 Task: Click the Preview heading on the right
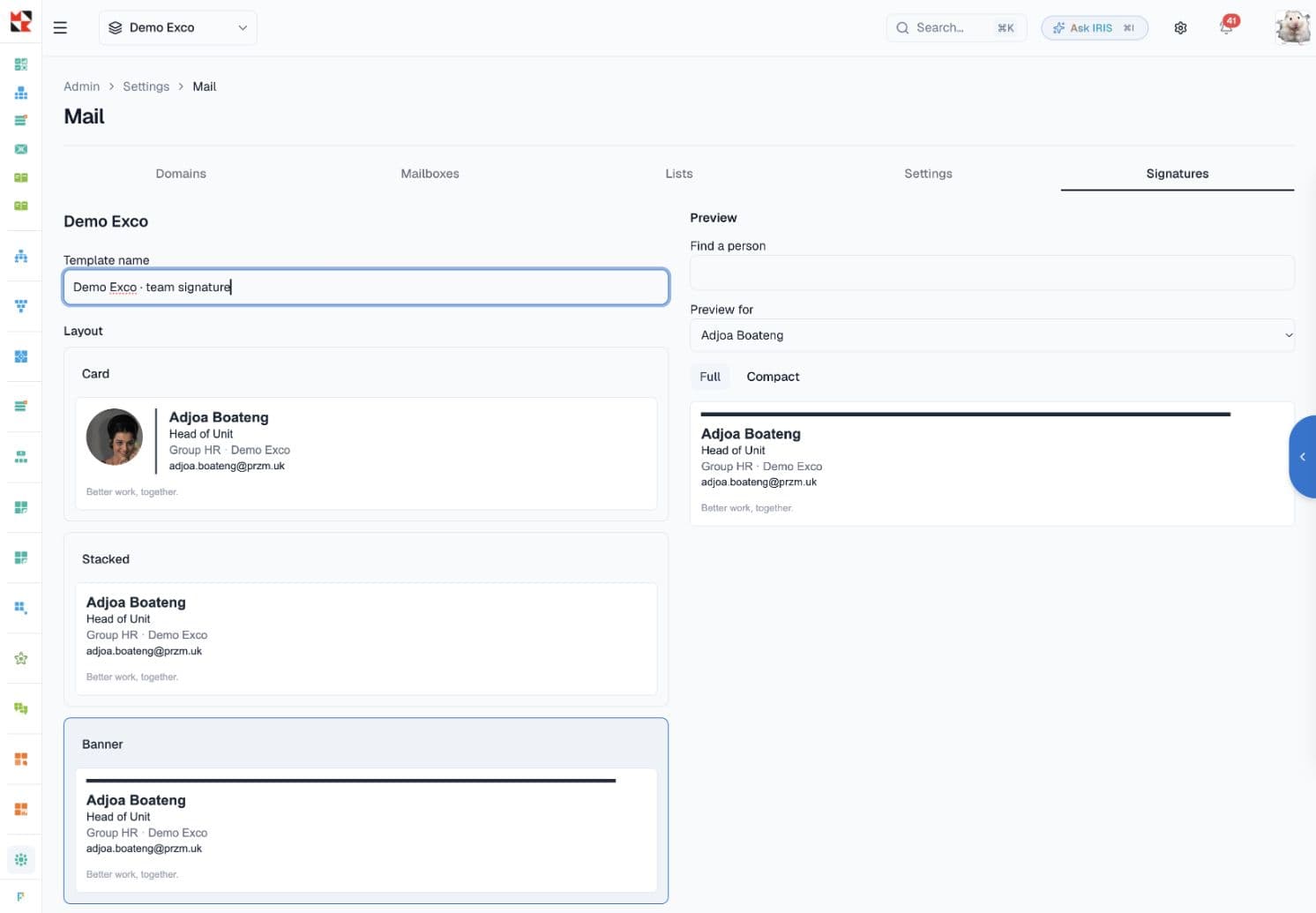coord(714,218)
